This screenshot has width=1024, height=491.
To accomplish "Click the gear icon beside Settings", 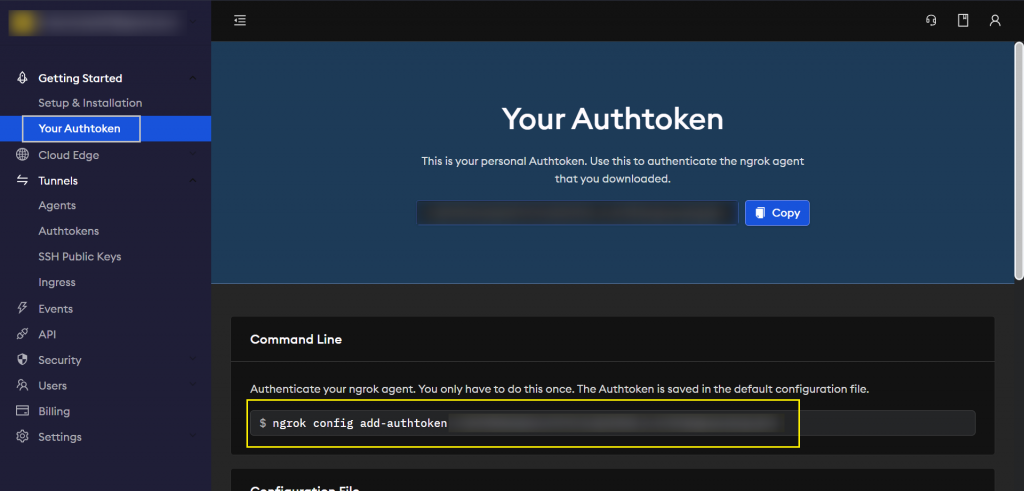I will click(x=22, y=436).
